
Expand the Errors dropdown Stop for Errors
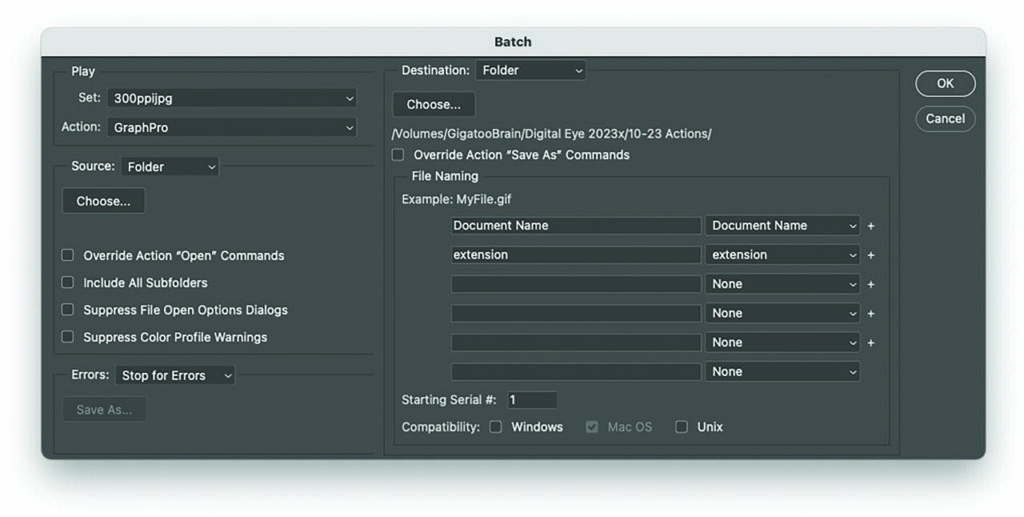175,376
